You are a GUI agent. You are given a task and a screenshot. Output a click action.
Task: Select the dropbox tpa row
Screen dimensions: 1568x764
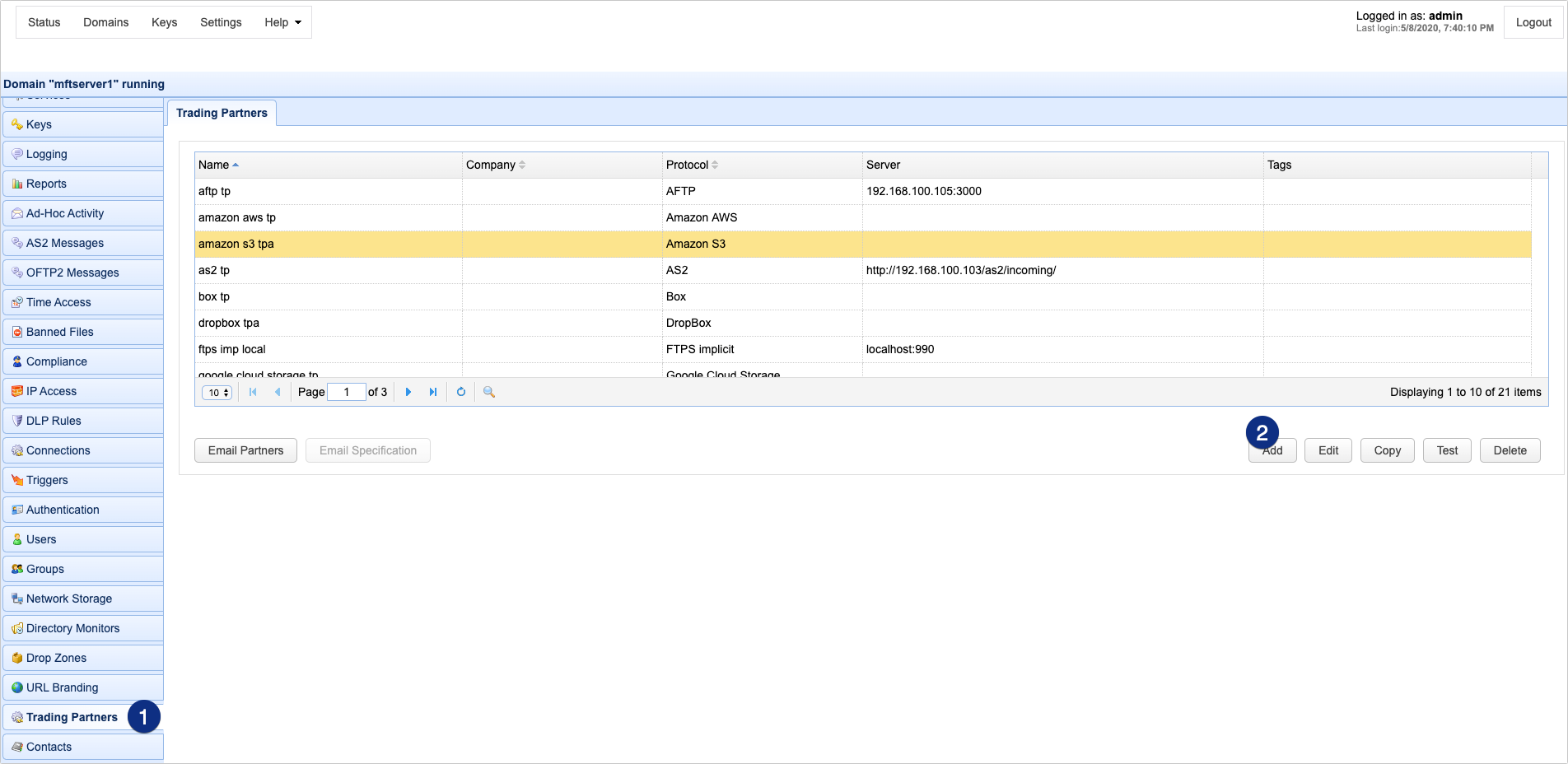[863, 323]
